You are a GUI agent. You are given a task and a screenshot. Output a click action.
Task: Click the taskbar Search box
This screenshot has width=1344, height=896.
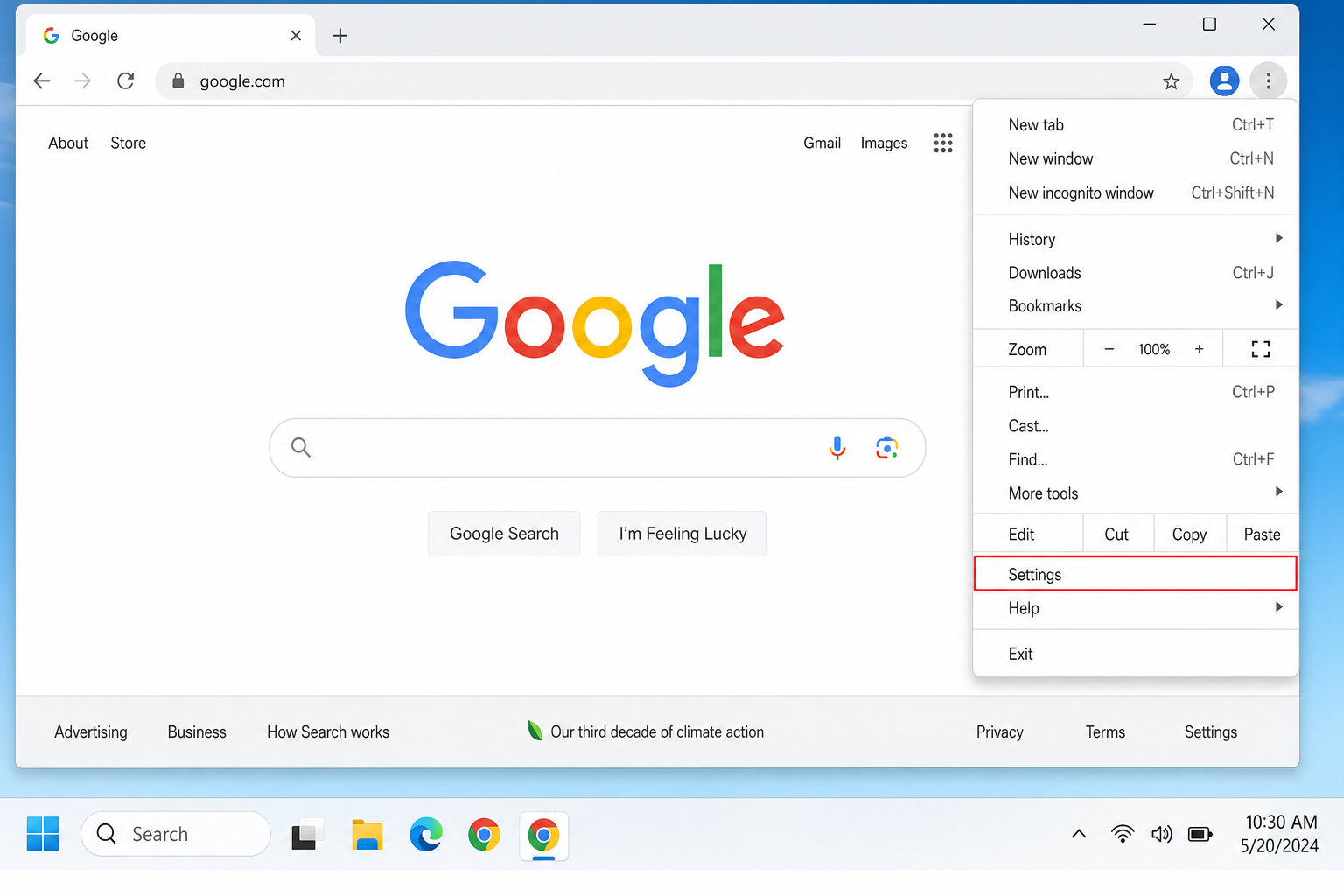point(176,834)
